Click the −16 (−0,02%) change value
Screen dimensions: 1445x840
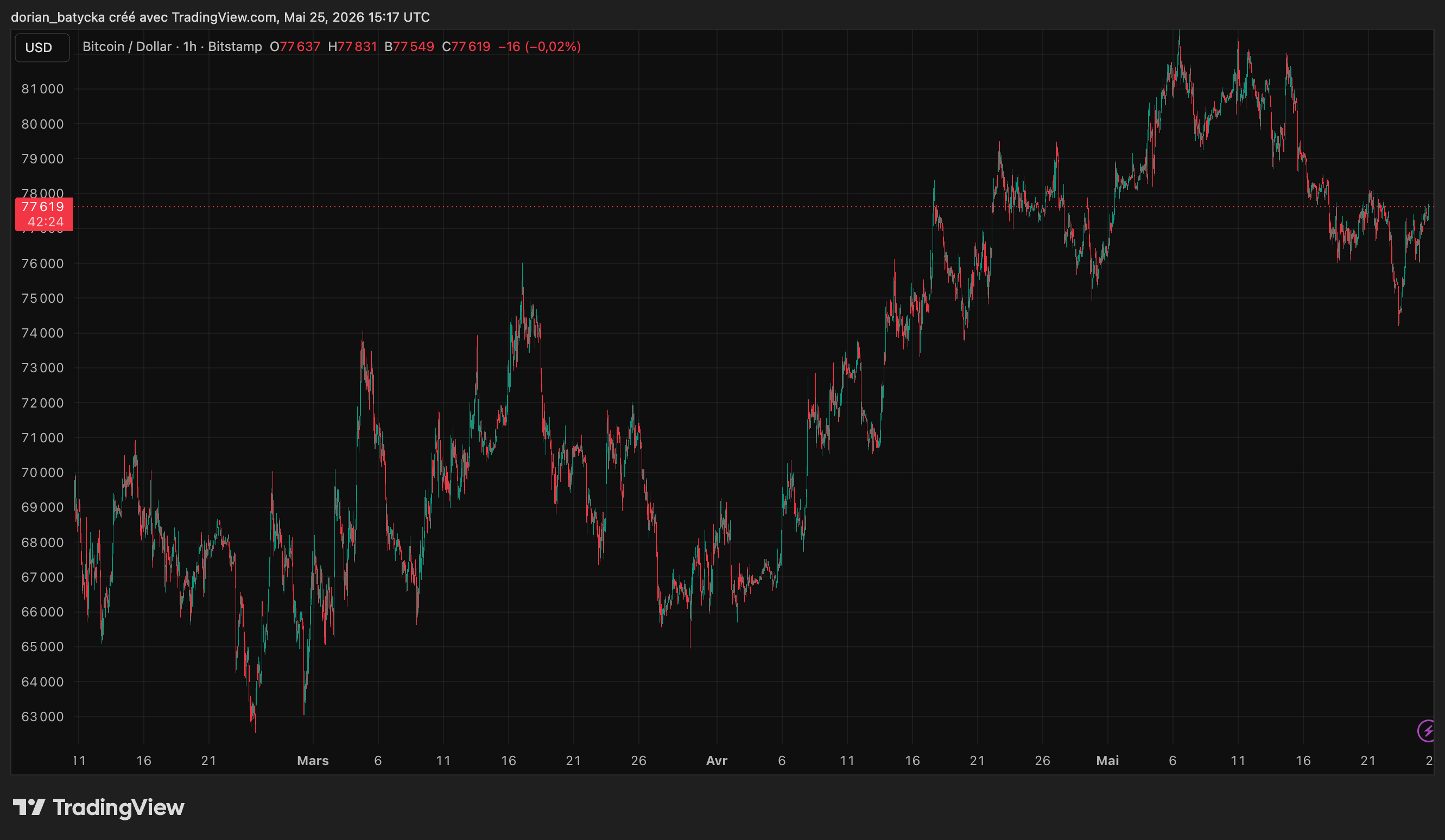540,47
